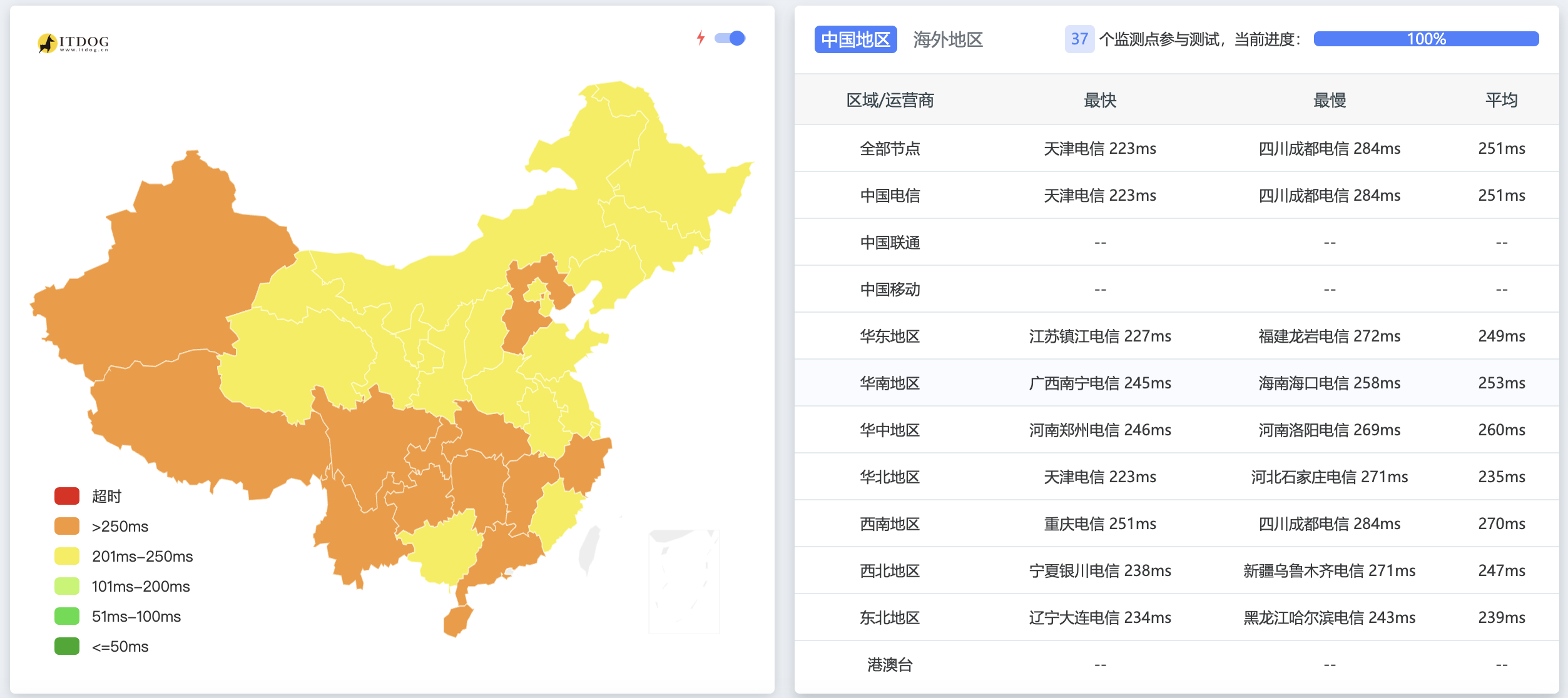
Task: Click 福建龙岩电信 272ms cell
Action: 1330,336
